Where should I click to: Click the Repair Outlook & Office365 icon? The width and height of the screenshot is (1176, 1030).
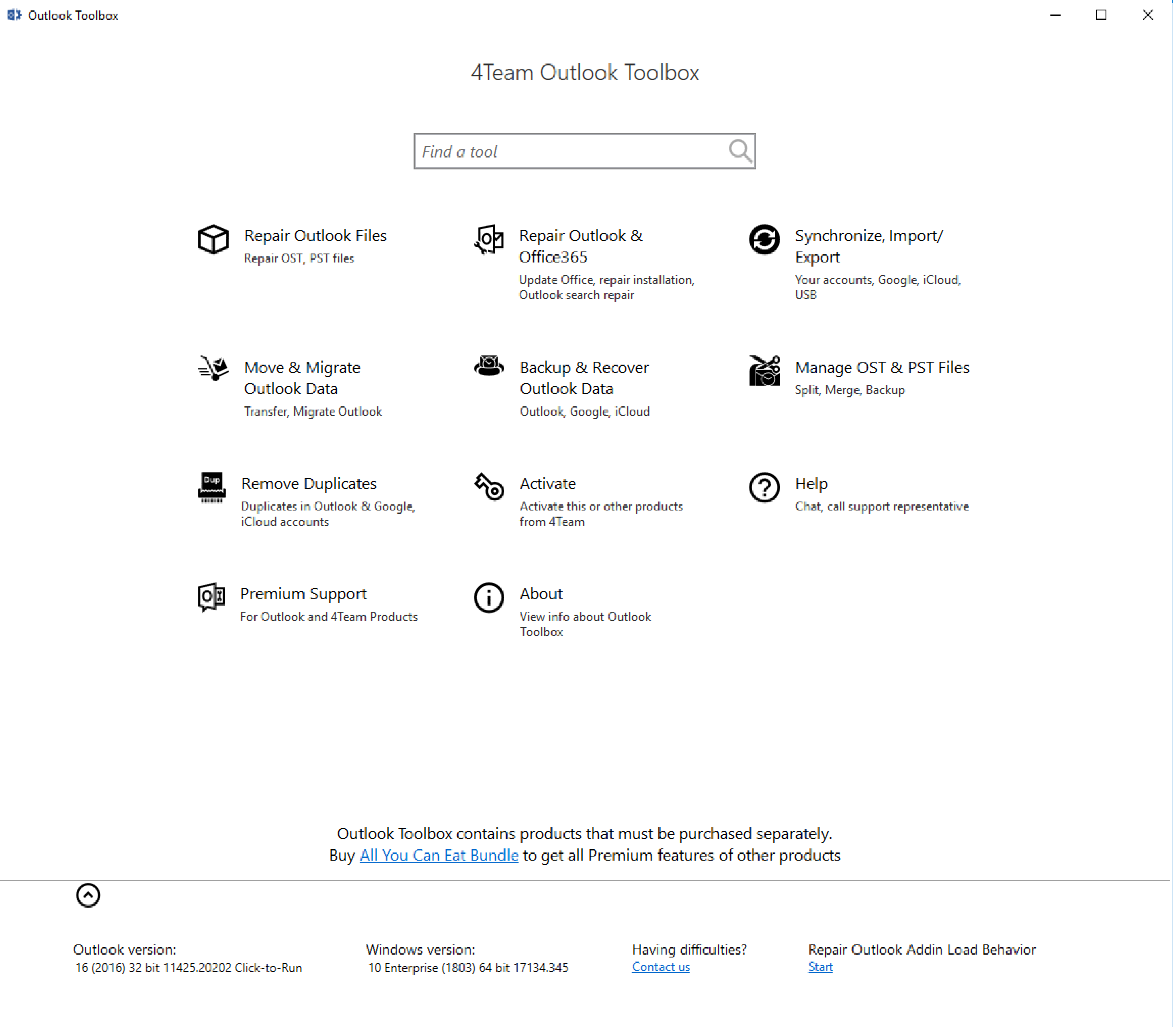(x=489, y=239)
